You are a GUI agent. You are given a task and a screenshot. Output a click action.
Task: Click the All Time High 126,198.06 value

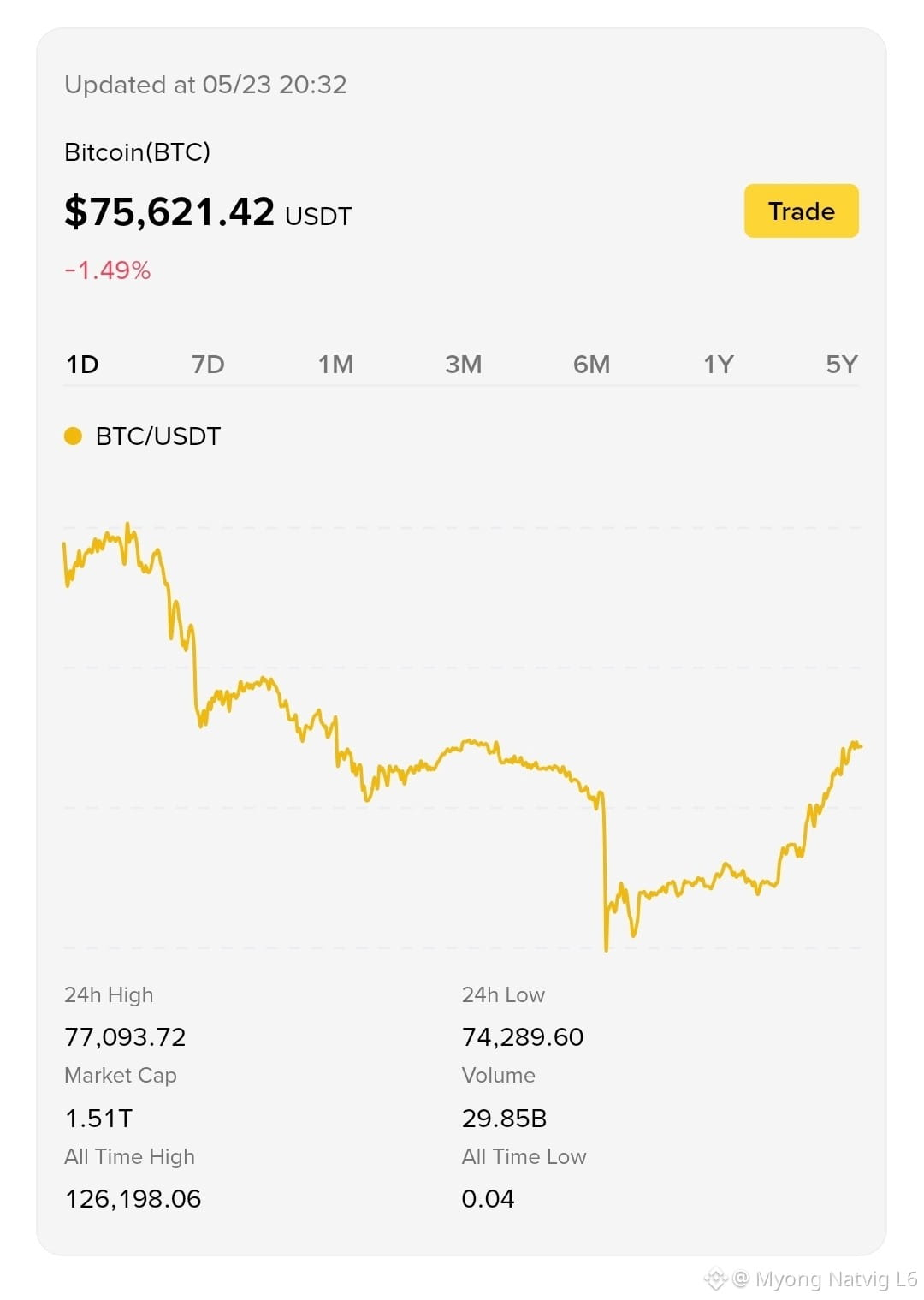coord(133,1199)
